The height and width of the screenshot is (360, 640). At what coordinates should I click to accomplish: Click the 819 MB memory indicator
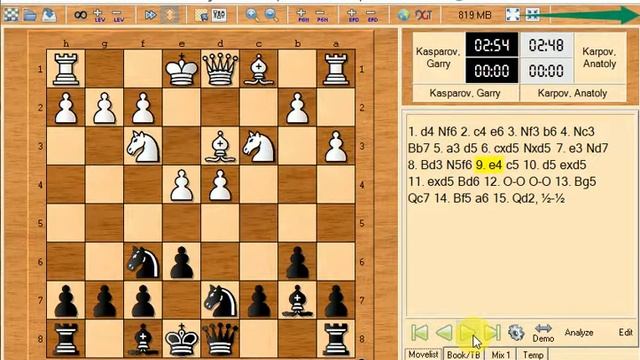tap(474, 16)
